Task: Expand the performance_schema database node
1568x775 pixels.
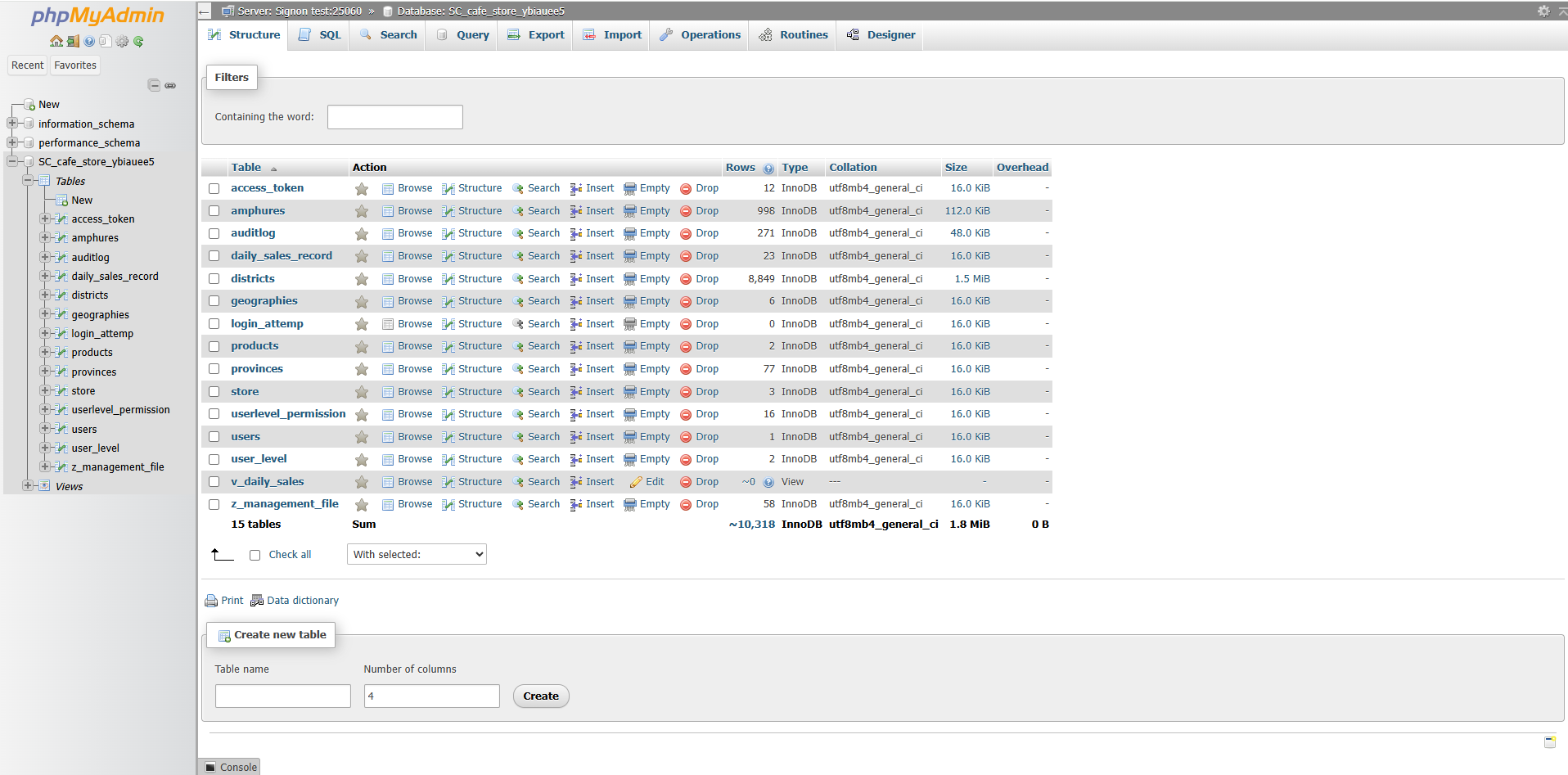Action: (12, 142)
